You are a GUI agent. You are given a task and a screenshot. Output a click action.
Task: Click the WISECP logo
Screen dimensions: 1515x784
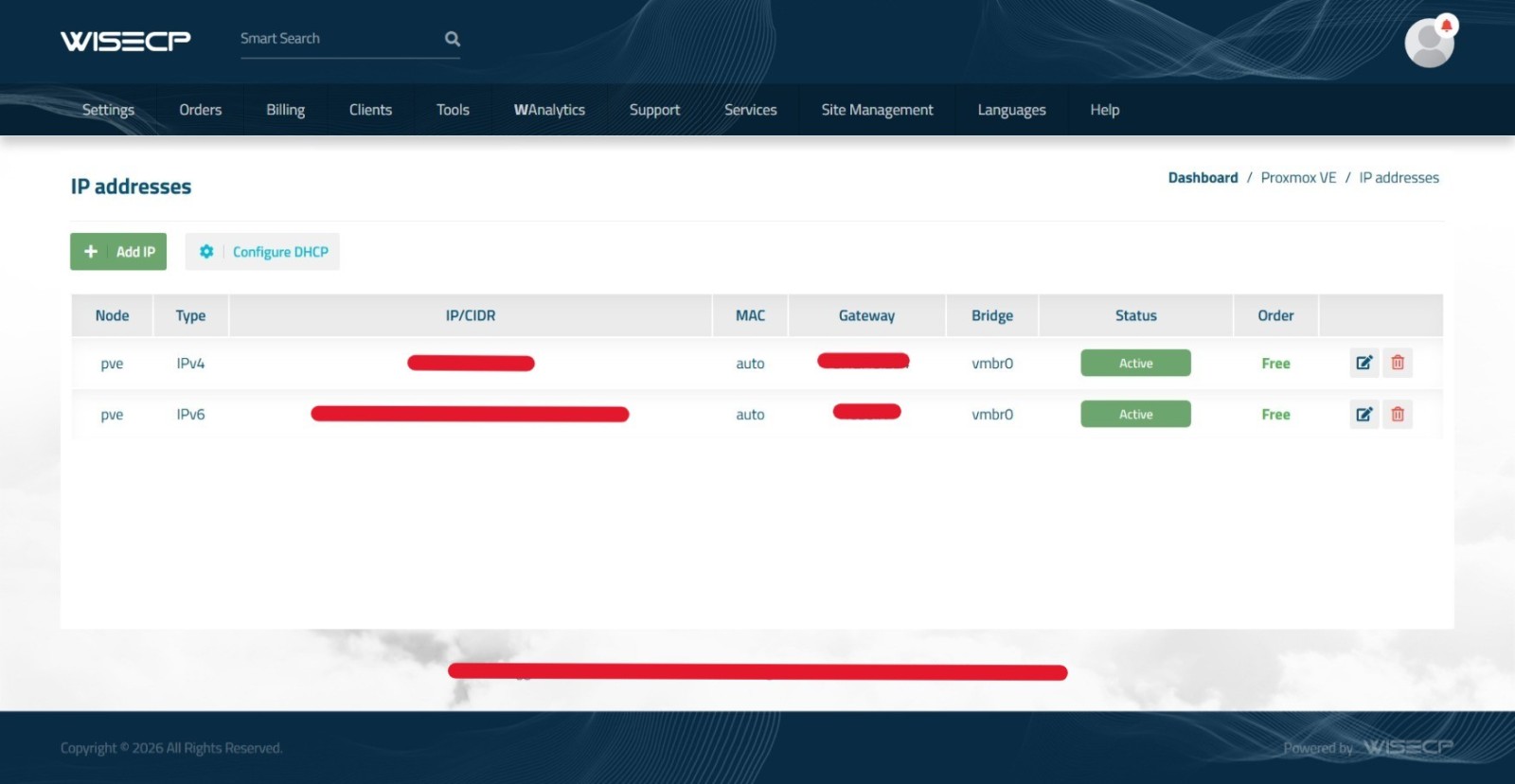pos(126,40)
